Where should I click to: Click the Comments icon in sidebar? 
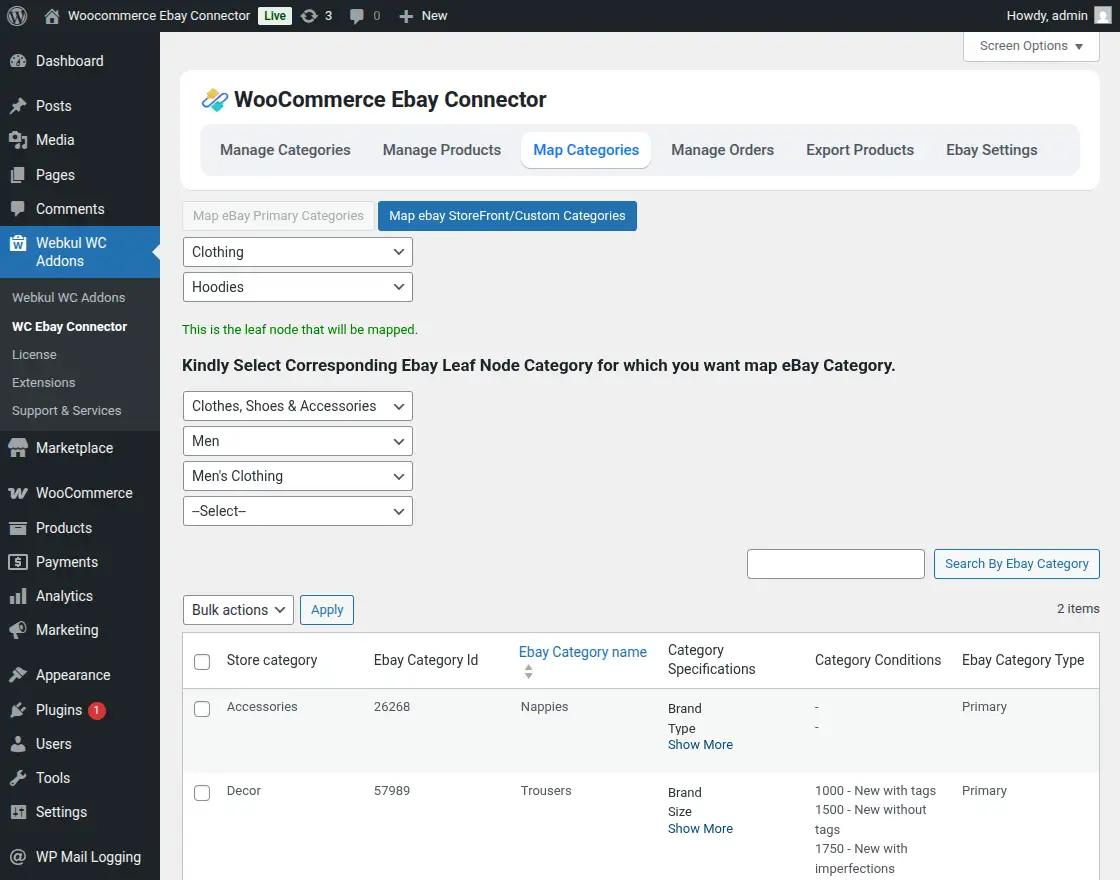(18, 209)
